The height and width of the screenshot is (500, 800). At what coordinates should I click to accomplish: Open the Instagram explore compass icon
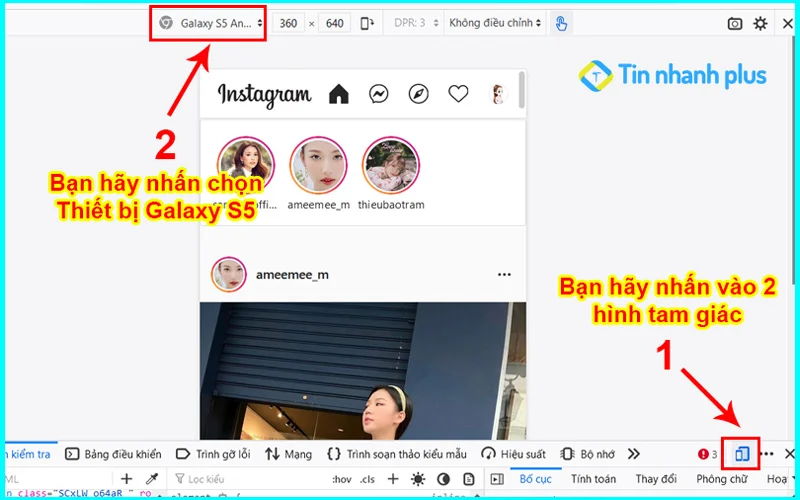coord(418,94)
